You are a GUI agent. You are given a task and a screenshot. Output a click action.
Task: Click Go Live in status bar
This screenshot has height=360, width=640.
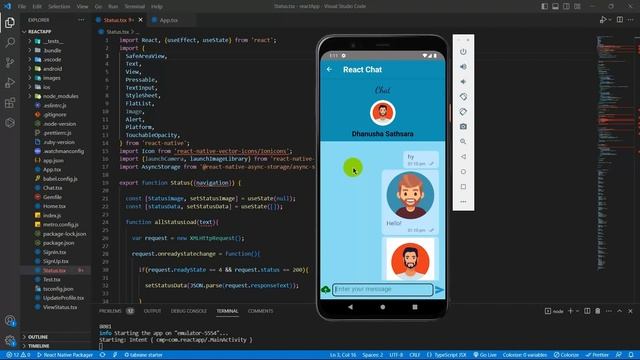pos(485,355)
